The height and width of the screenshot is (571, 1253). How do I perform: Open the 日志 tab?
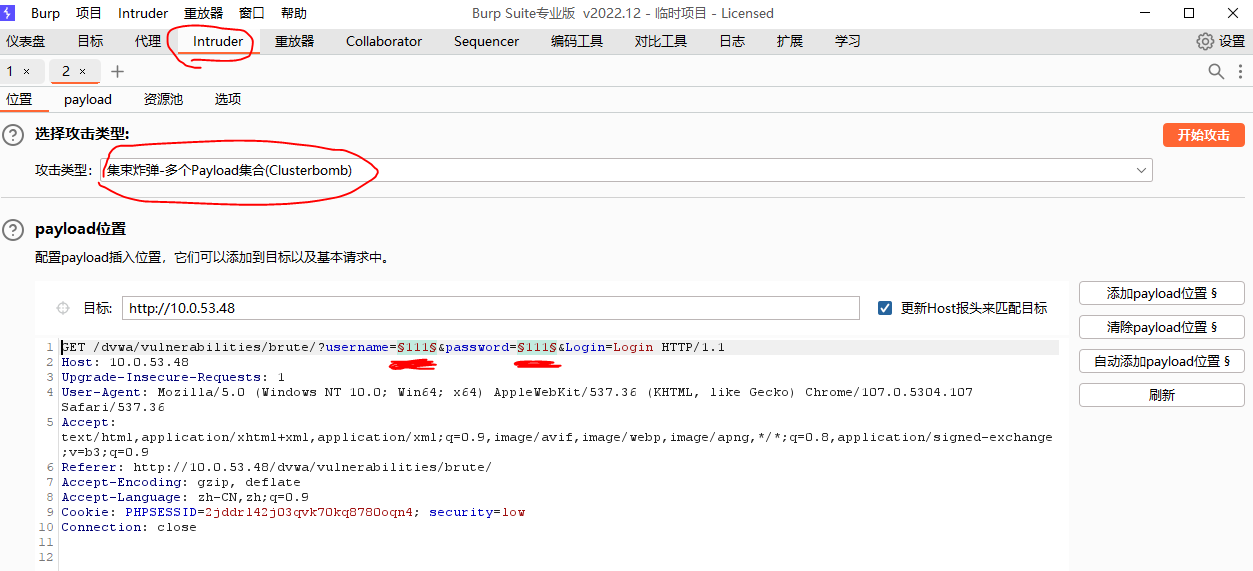point(732,41)
